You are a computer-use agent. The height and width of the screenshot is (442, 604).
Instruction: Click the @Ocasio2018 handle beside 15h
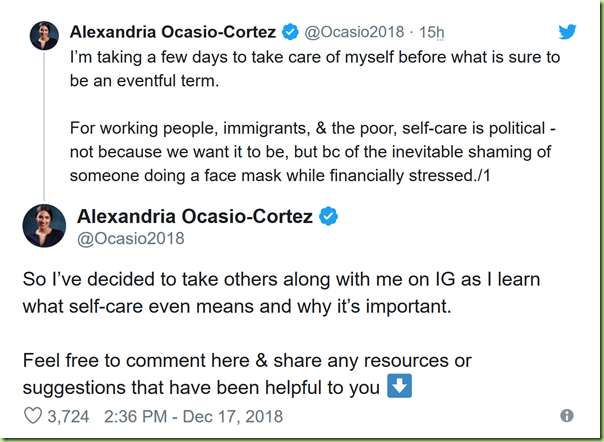[x=354, y=32]
